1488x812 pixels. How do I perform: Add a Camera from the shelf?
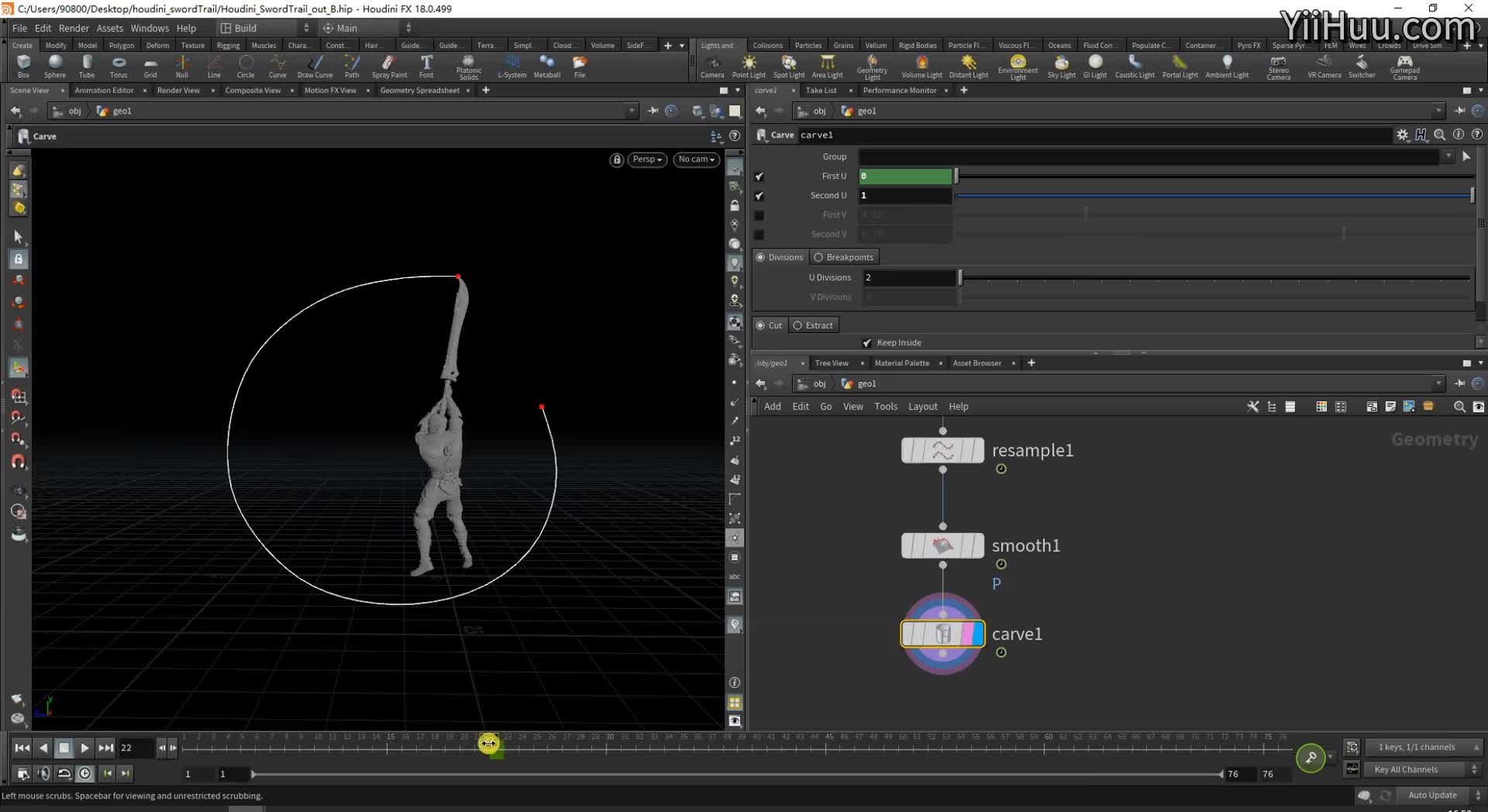coord(712,66)
